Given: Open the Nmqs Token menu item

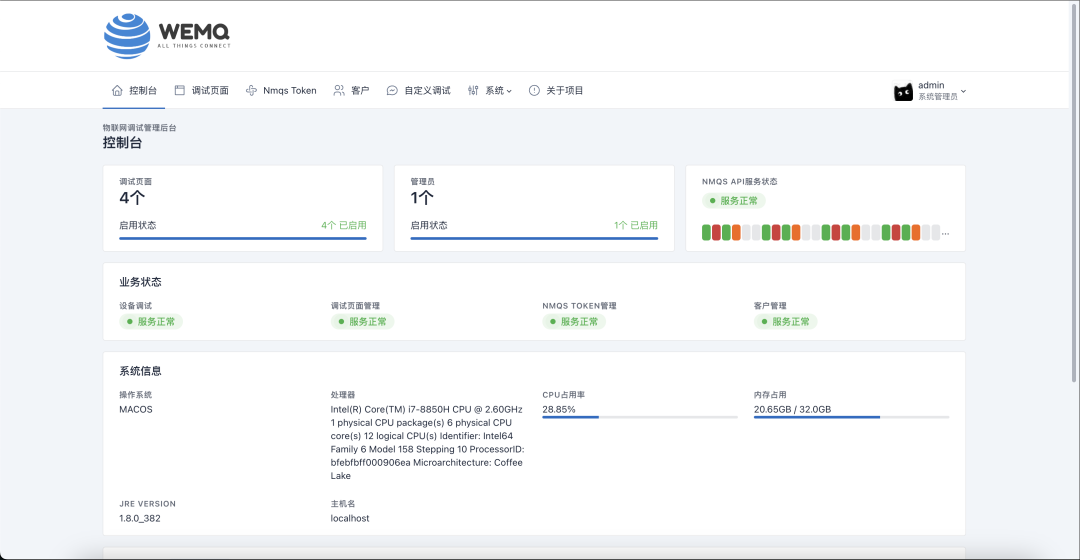Looking at the screenshot, I should [281, 90].
